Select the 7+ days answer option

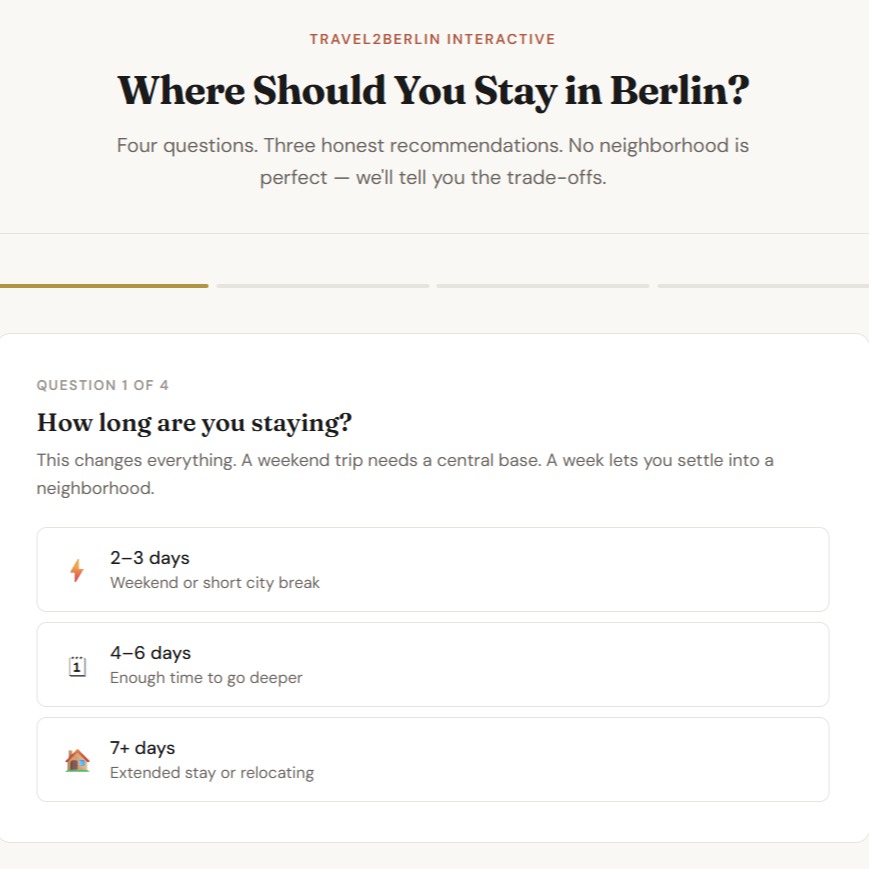click(x=434, y=759)
